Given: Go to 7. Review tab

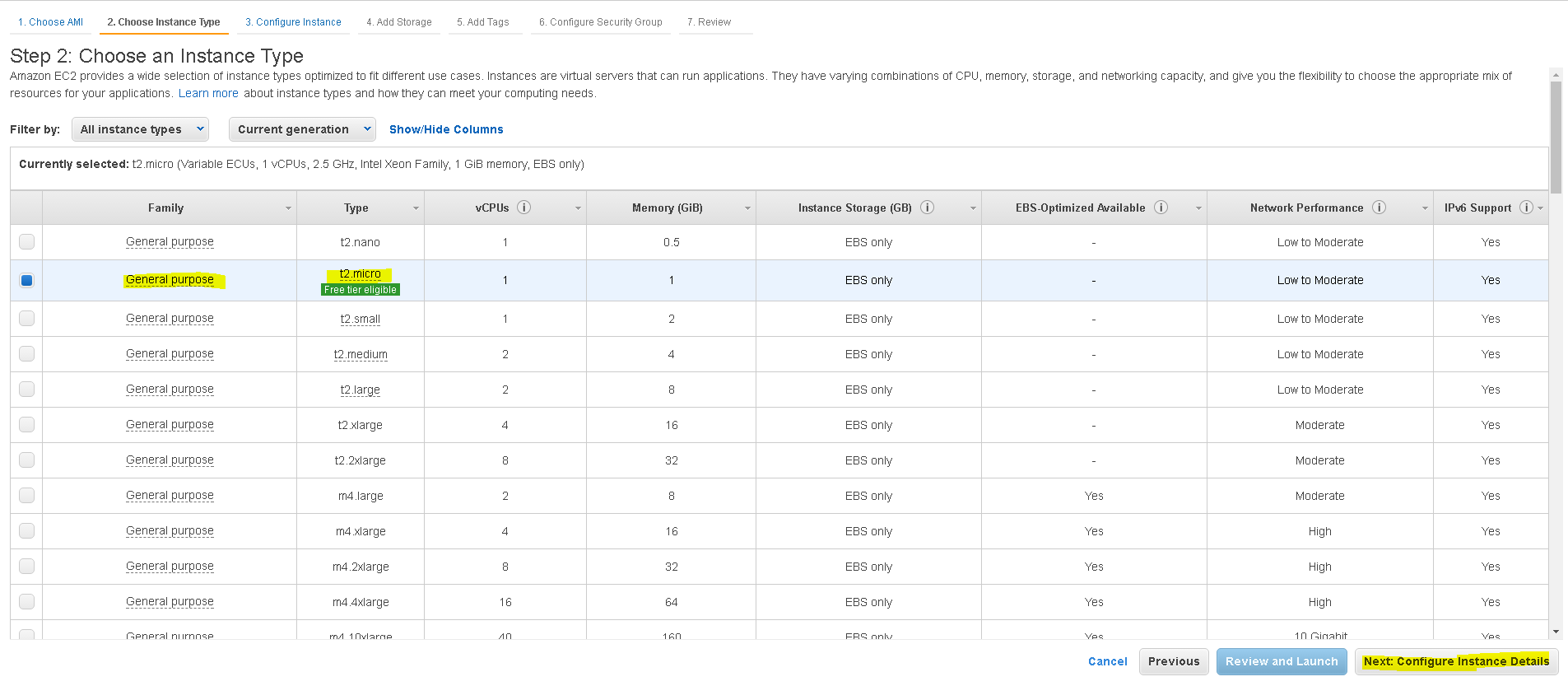Looking at the screenshot, I should [x=709, y=22].
